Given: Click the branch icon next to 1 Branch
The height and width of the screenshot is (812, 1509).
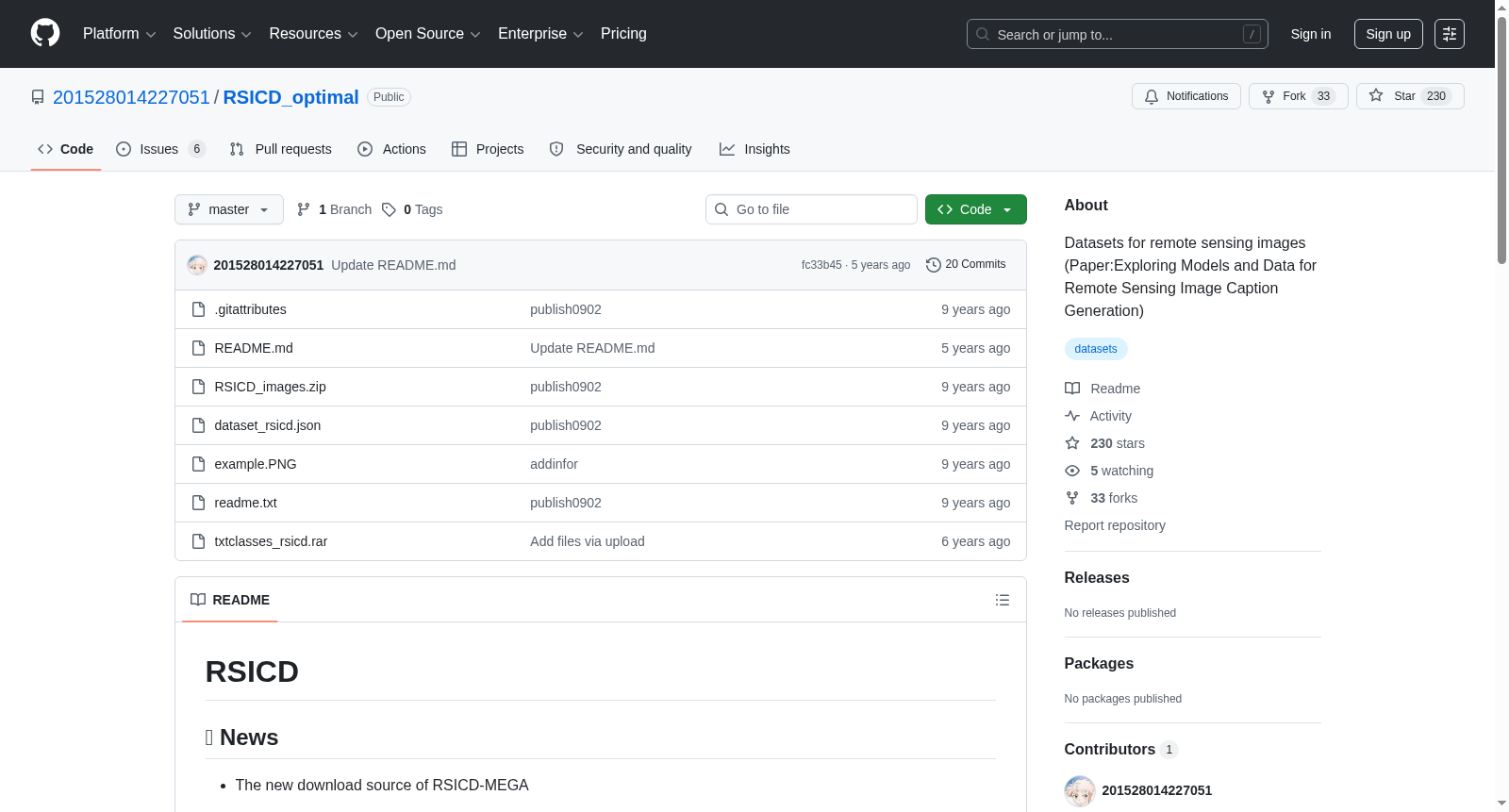Looking at the screenshot, I should coord(304,209).
